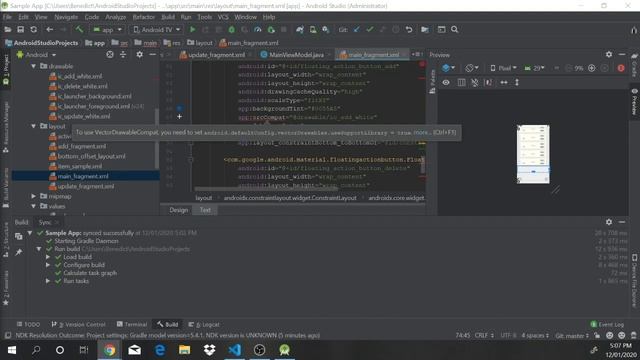Screen dimensions: 640x360
Task: Toggle the read-only lock icon in status bar
Action: [597, 336]
